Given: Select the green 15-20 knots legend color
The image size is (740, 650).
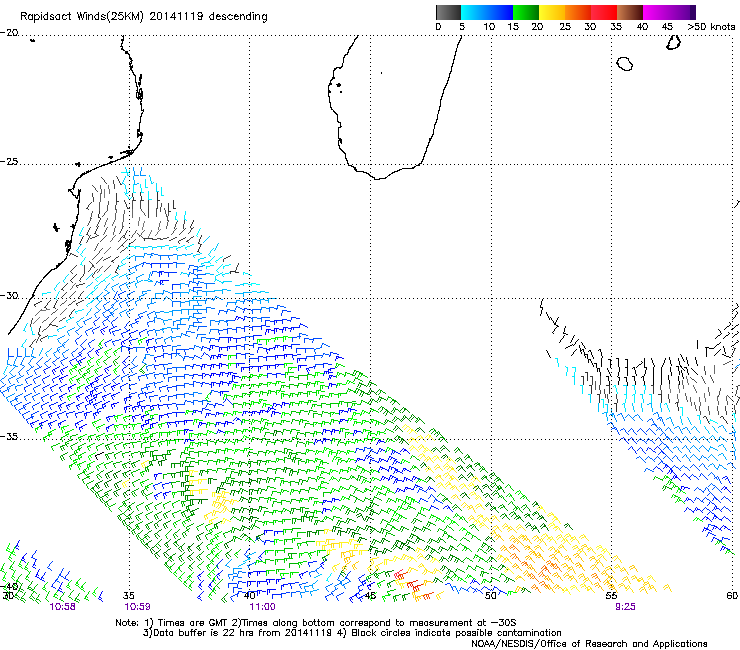Looking at the screenshot, I should point(526,12).
